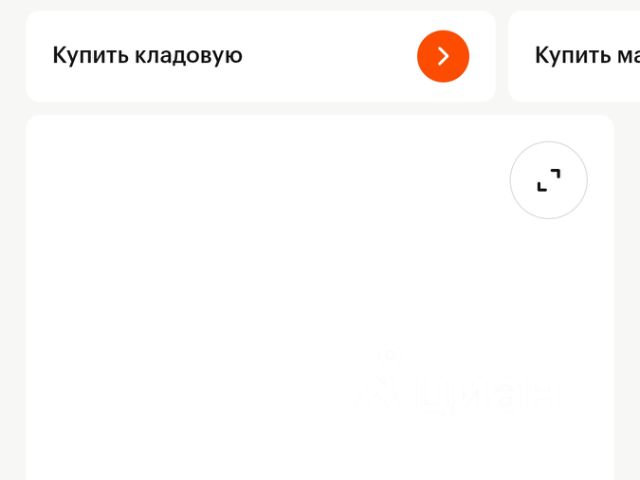Switch to the cut-off Купить ма… carousel item
640x480 pixels.
[585, 56]
